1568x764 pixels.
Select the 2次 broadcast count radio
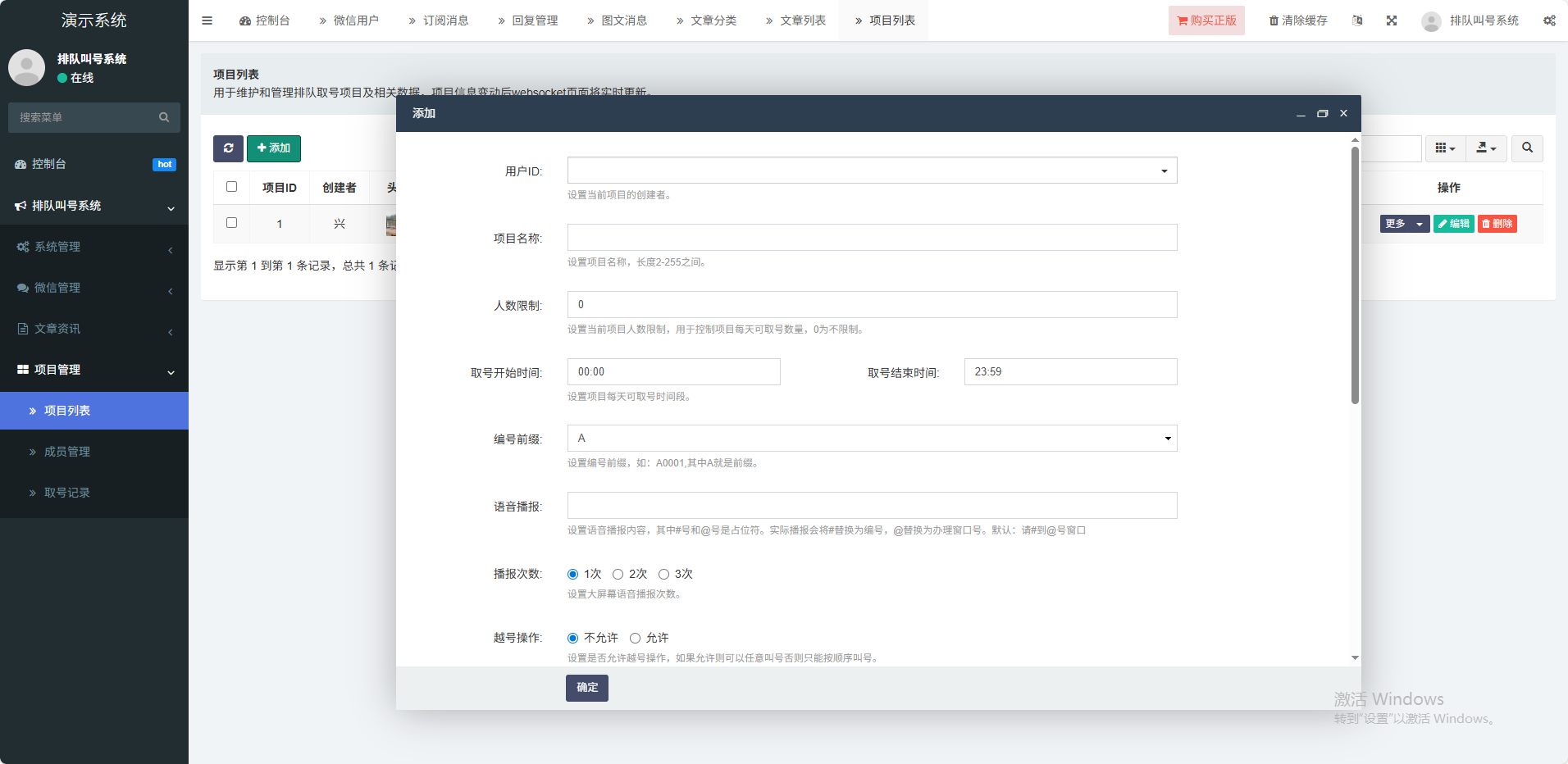[x=618, y=575]
